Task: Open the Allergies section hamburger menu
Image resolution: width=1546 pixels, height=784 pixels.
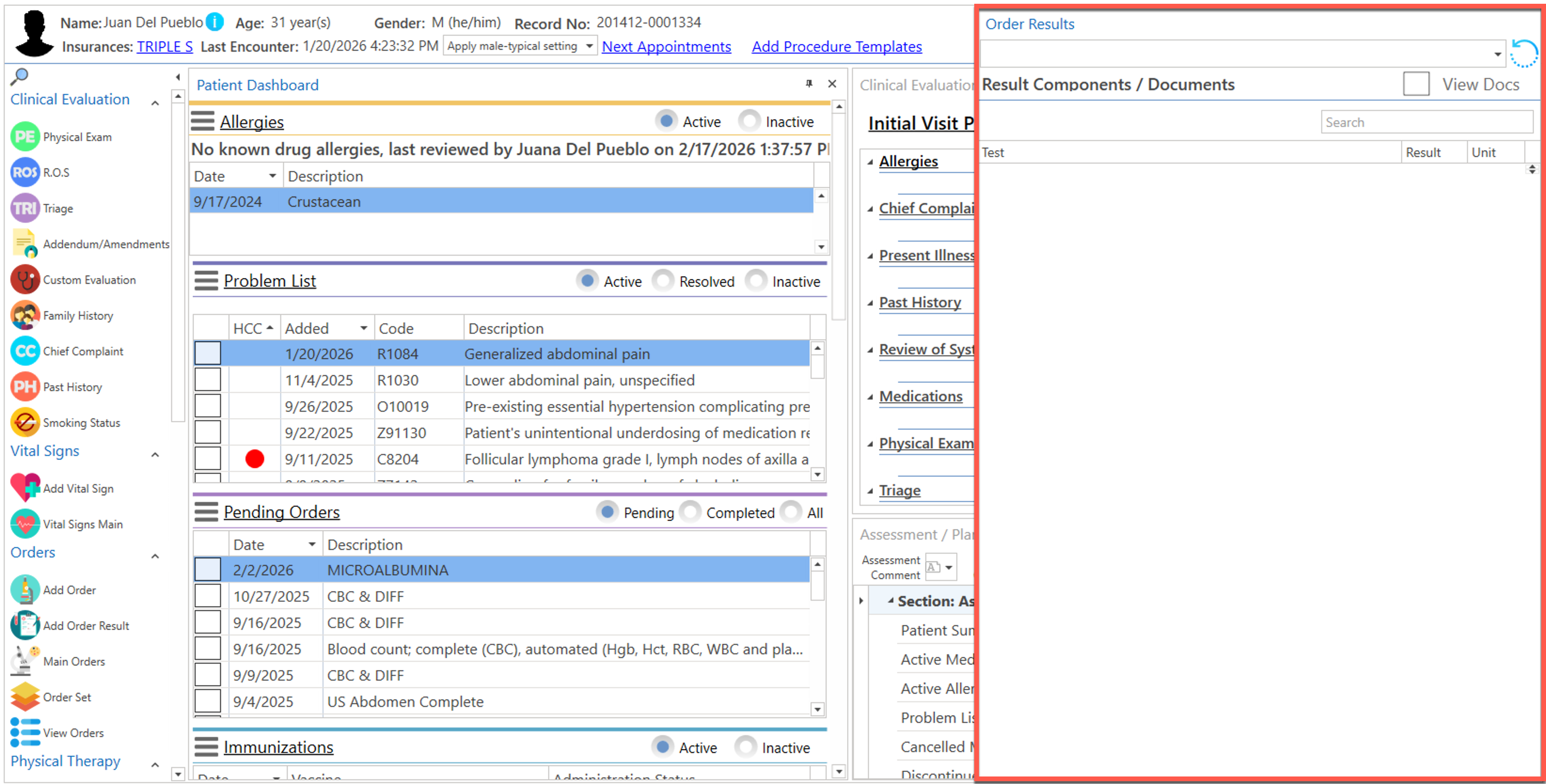Action: coord(202,121)
